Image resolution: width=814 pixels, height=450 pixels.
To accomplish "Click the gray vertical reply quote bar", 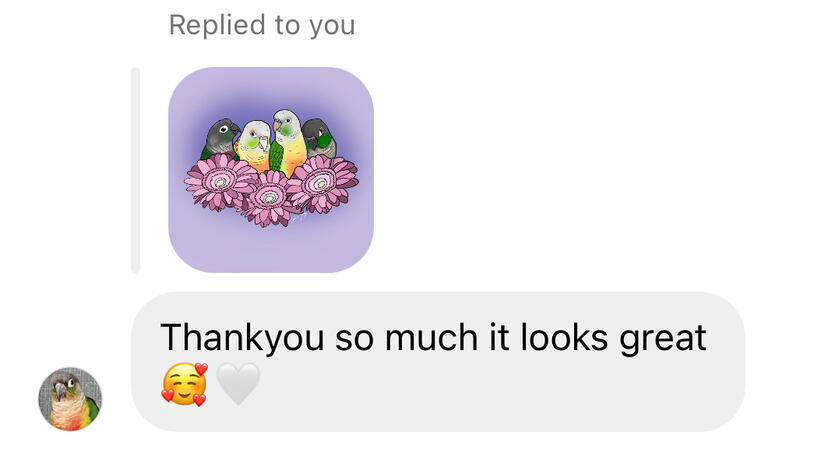I will 135,170.
